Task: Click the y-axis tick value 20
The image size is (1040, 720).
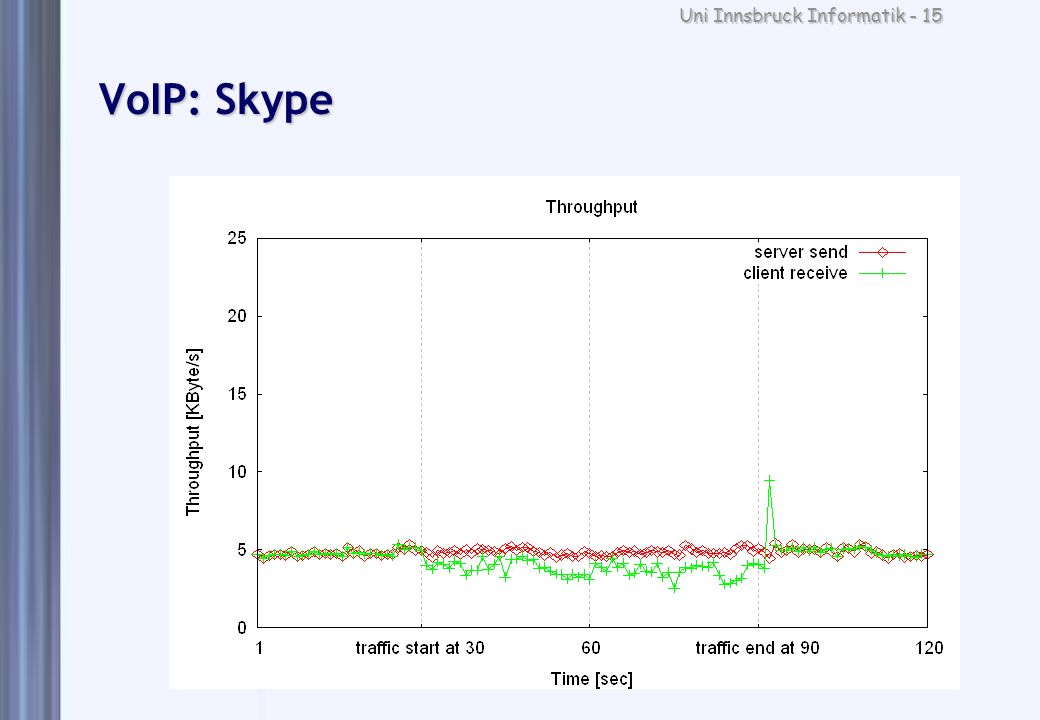Action: tap(237, 316)
